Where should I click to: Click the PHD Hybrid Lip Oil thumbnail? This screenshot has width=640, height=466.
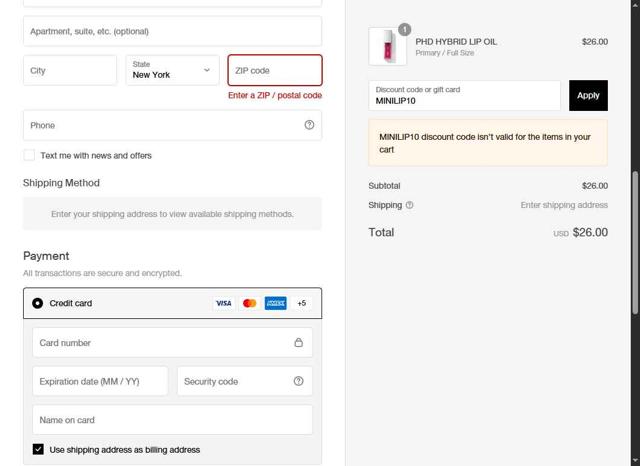tap(387, 47)
